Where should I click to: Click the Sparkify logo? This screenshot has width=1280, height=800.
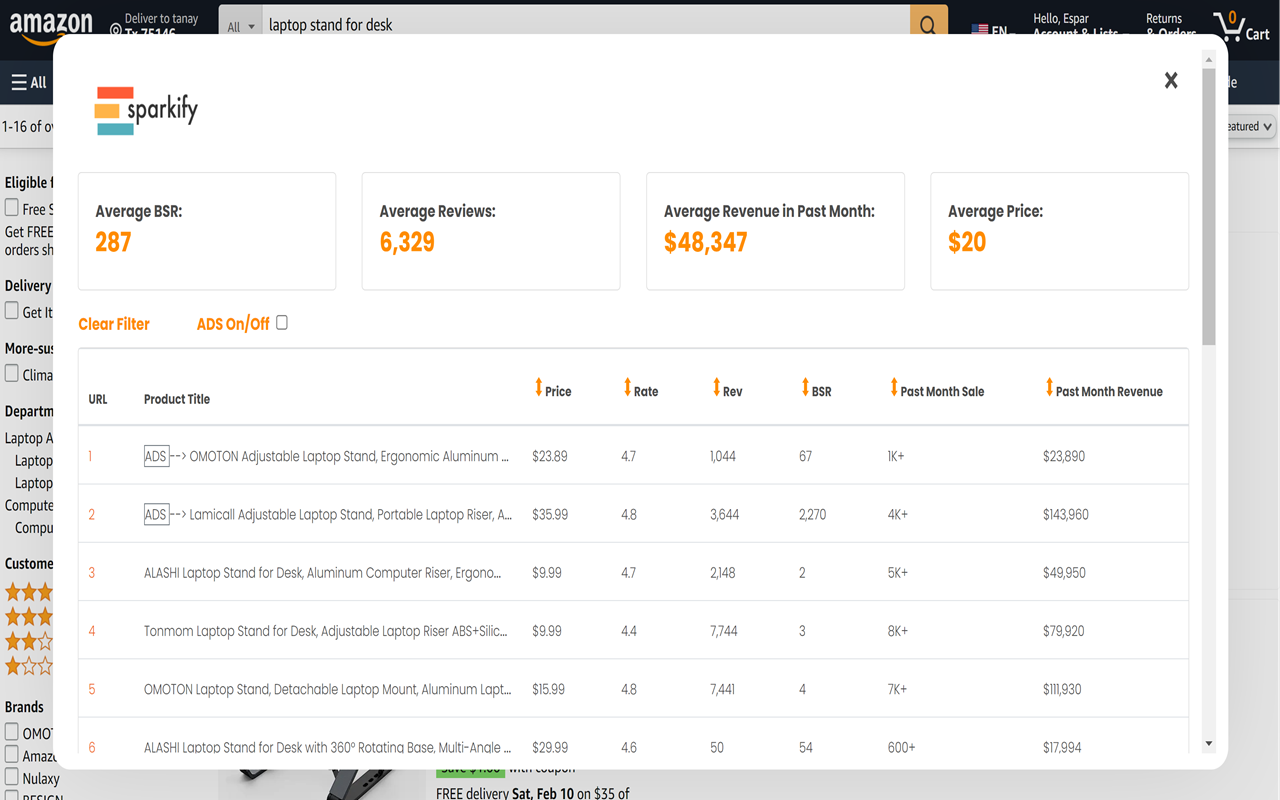(146, 110)
